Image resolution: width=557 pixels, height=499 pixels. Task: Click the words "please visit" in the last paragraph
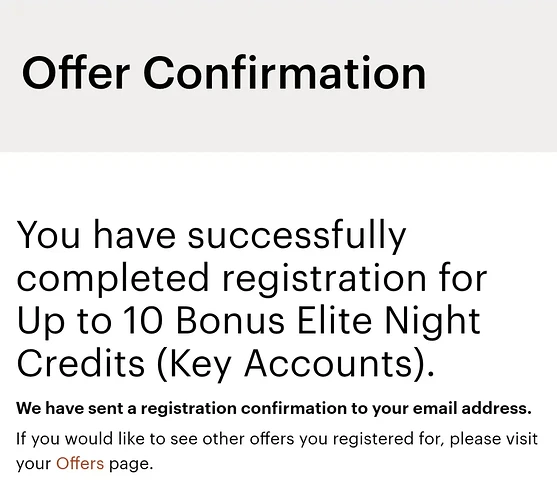pyautogui.click(x=494, y=439)
